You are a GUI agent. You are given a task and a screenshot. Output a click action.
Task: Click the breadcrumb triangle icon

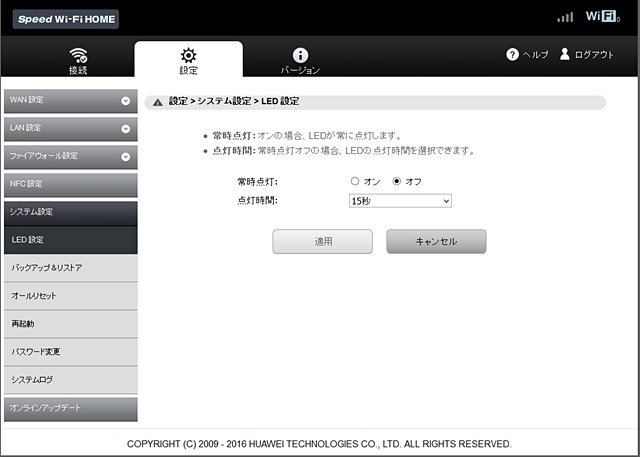[x=158, y=102]
